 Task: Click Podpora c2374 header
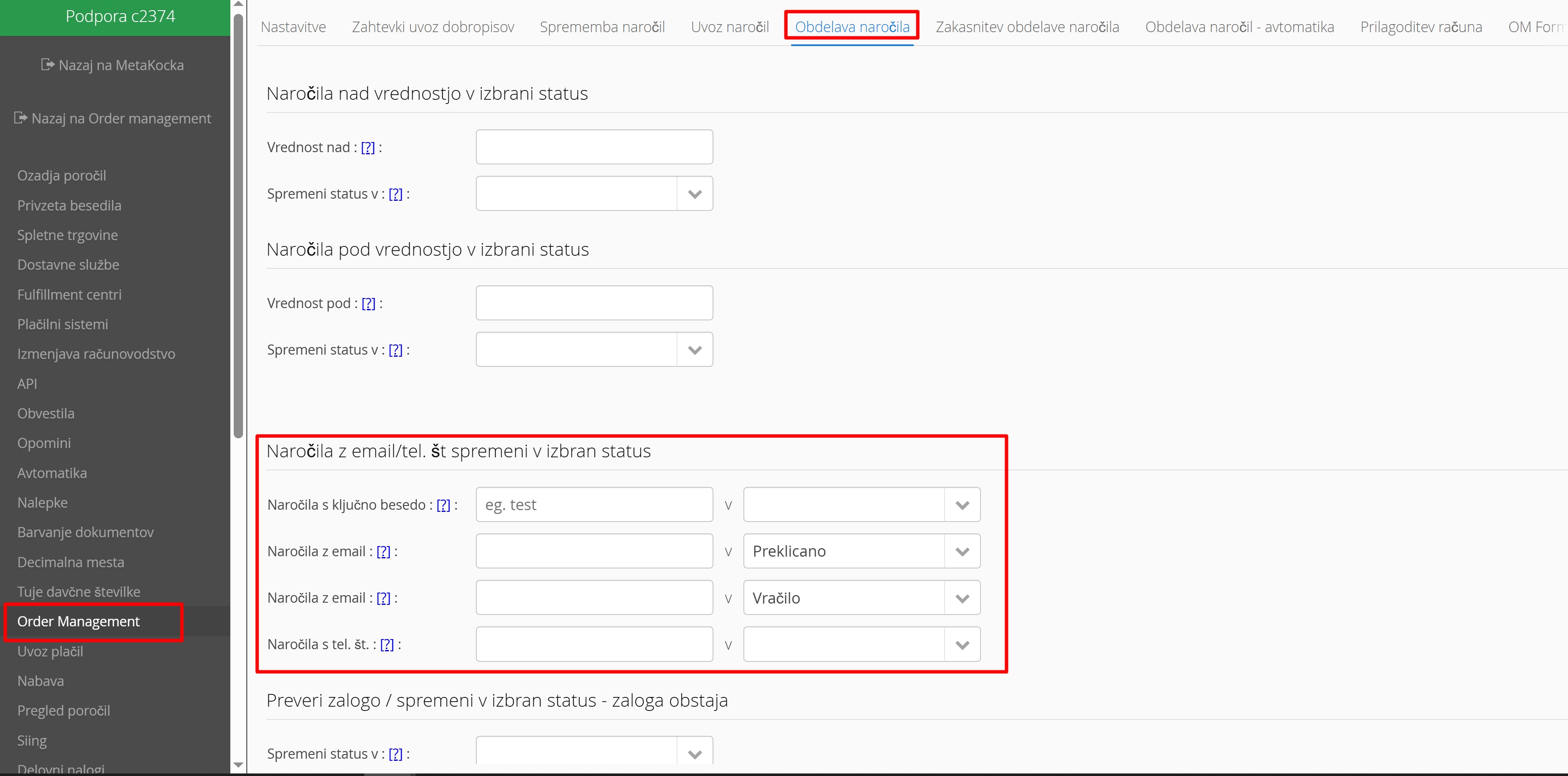(x=120, y=16)
